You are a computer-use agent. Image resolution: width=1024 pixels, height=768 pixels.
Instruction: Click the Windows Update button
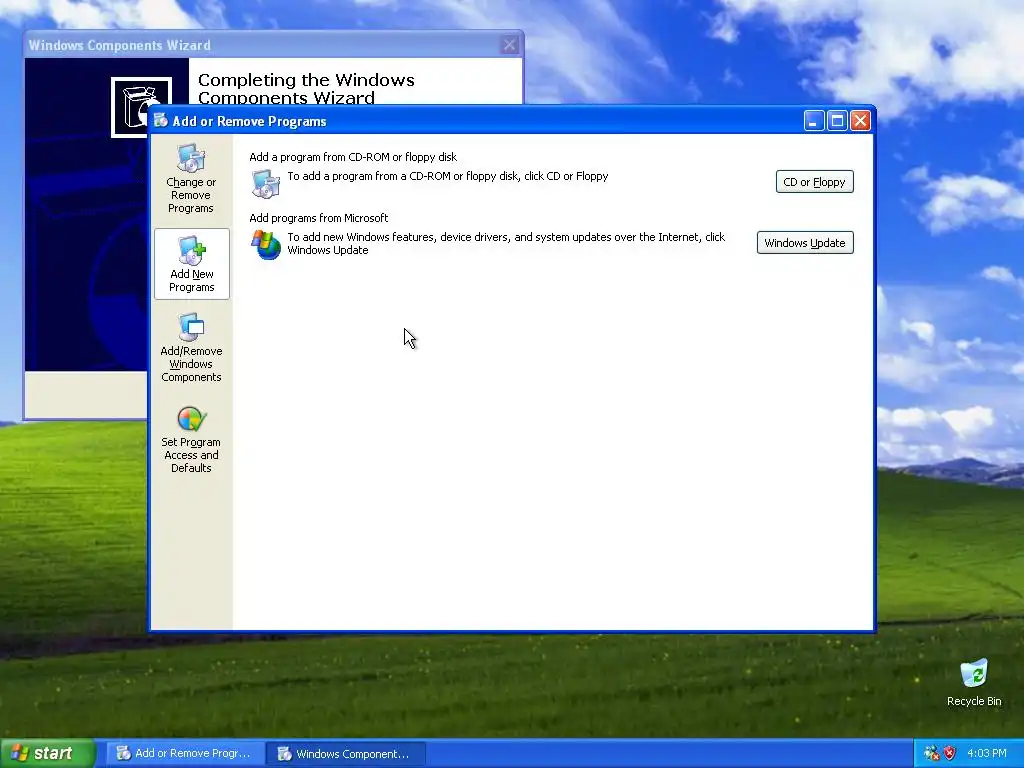(805, 243)
